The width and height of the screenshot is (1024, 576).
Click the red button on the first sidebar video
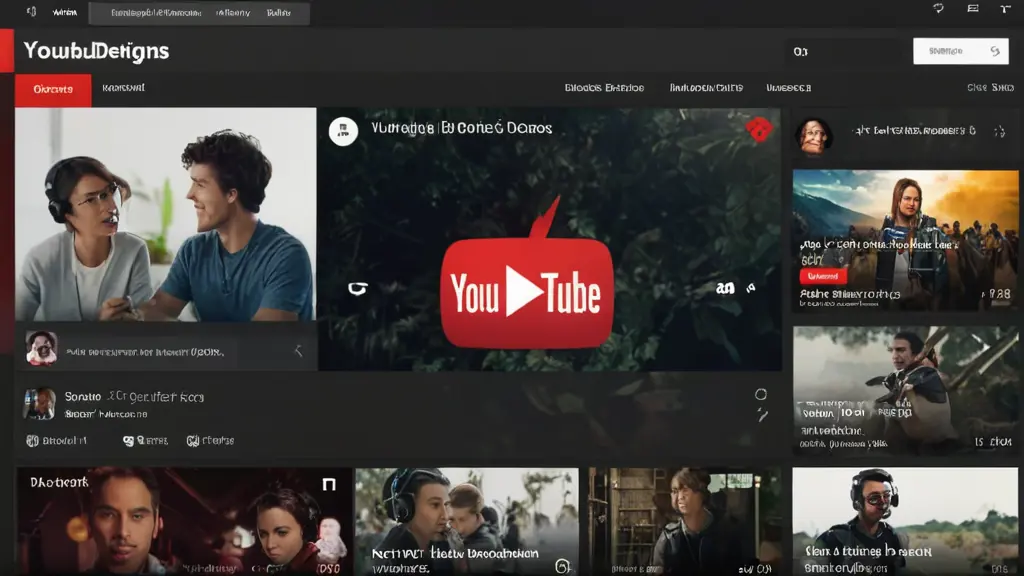click(823, 275)
